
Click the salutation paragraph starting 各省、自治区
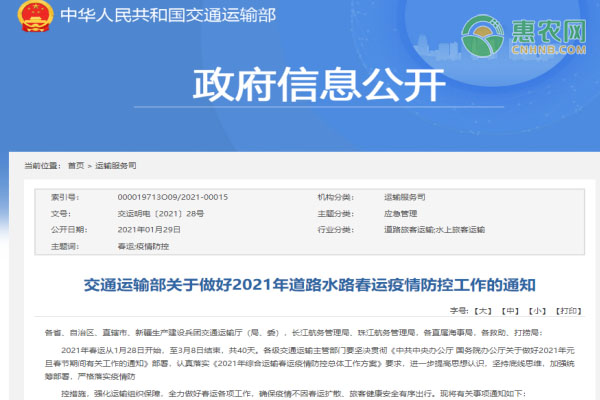pyautogui.click(x=293, y=333)
